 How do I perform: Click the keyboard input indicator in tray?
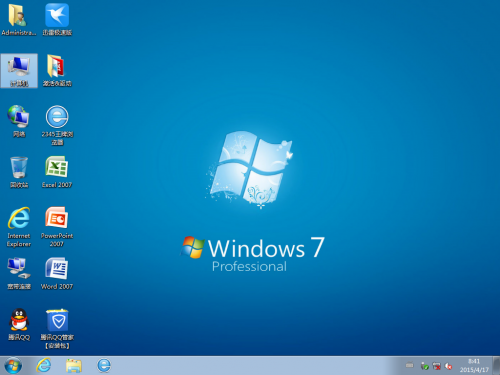click(410, 365)
